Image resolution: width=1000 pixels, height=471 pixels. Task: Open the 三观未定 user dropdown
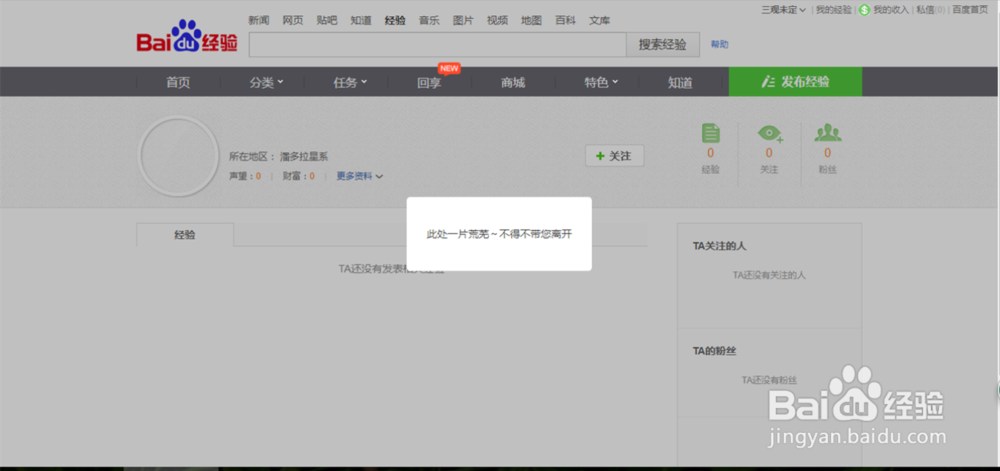(784, 10)
